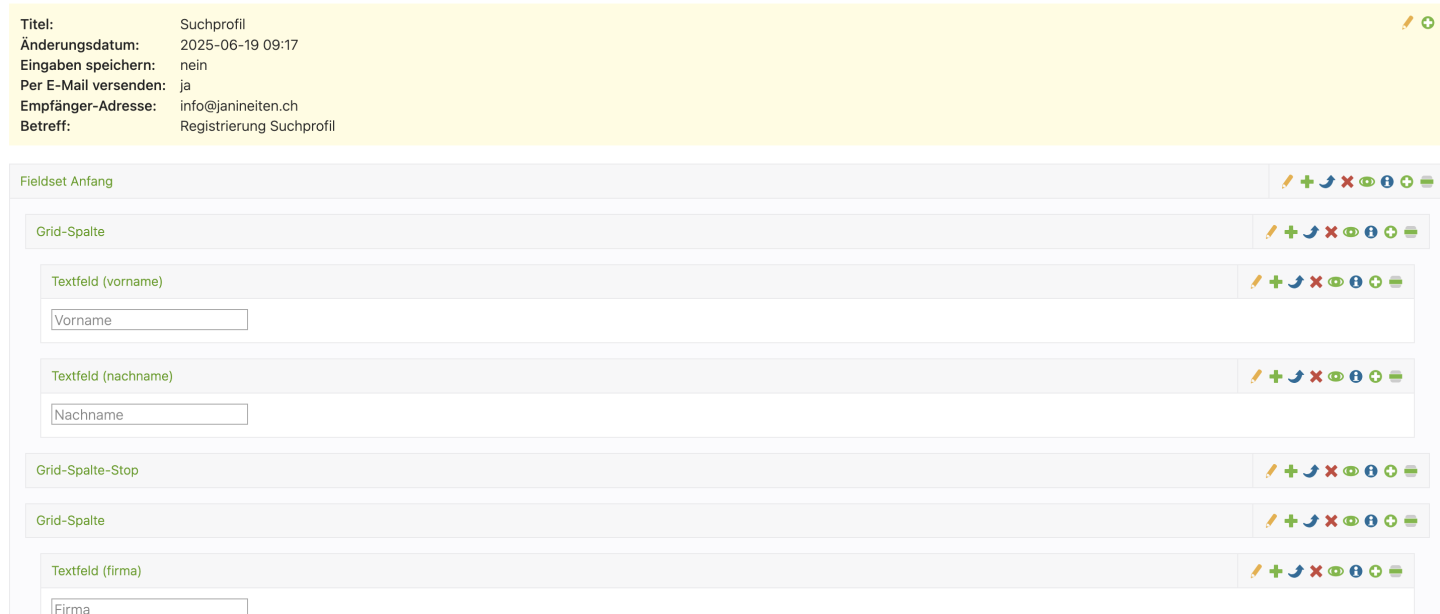Toggle visibility of Textfeld (firma)
Image resolution: width=1440 pixels, height=614 pixels.
click(1336, 572)
